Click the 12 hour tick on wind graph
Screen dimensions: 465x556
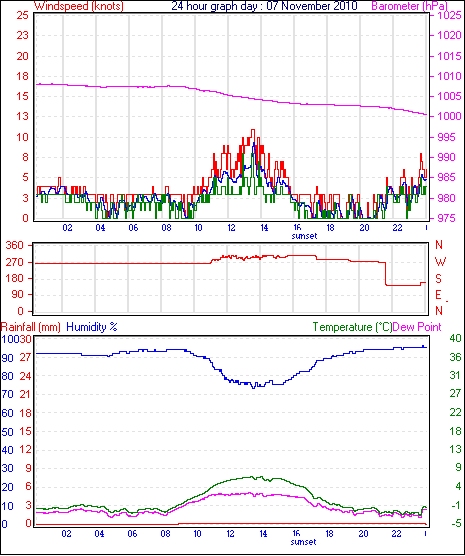coord(231,227)
